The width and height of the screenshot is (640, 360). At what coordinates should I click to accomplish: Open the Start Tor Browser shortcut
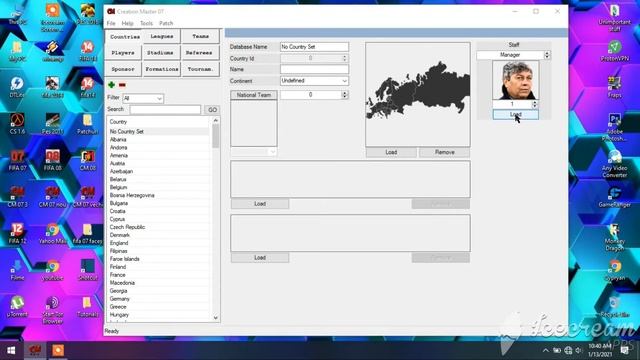pos(52,310)
